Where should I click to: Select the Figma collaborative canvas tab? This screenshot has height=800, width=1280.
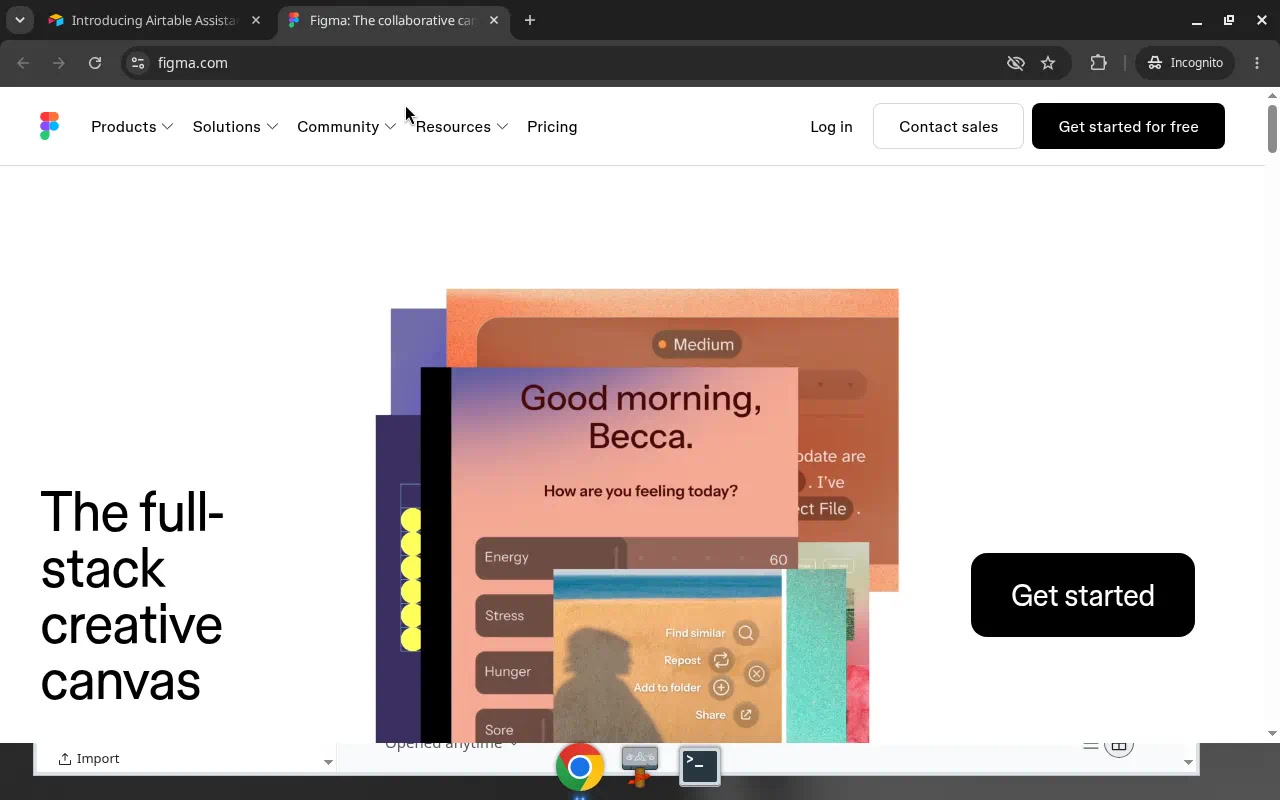pyautogui.click(x=393, y=20)
